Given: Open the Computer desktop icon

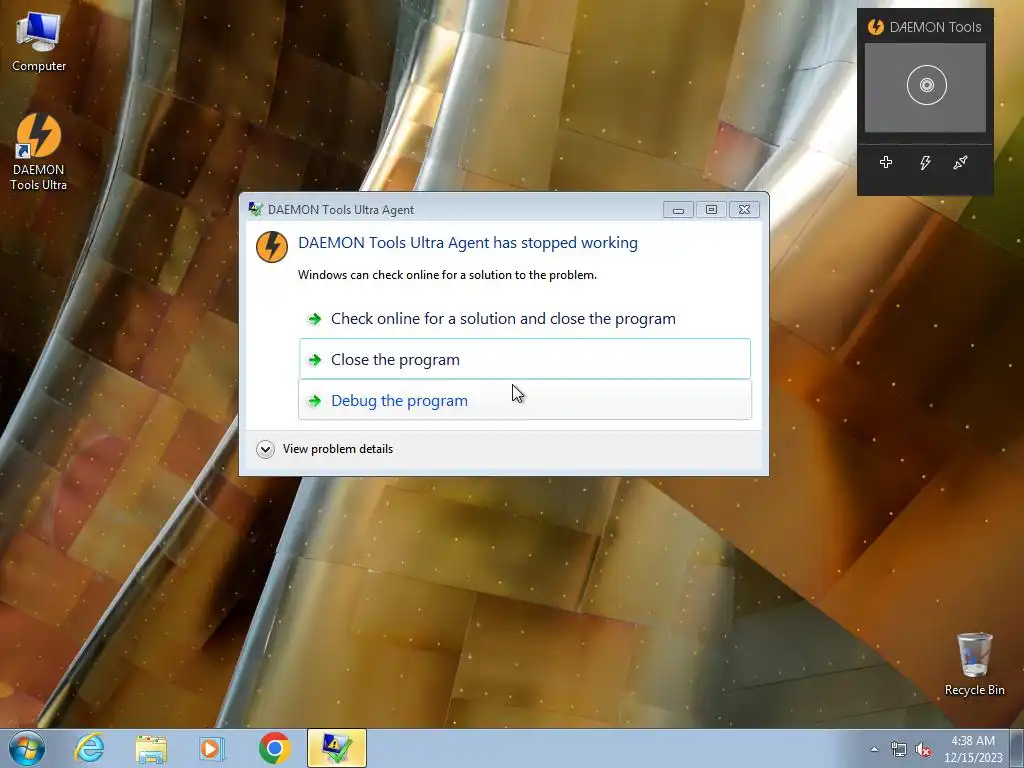Looking at the screenshot, I should click(39, 41).
